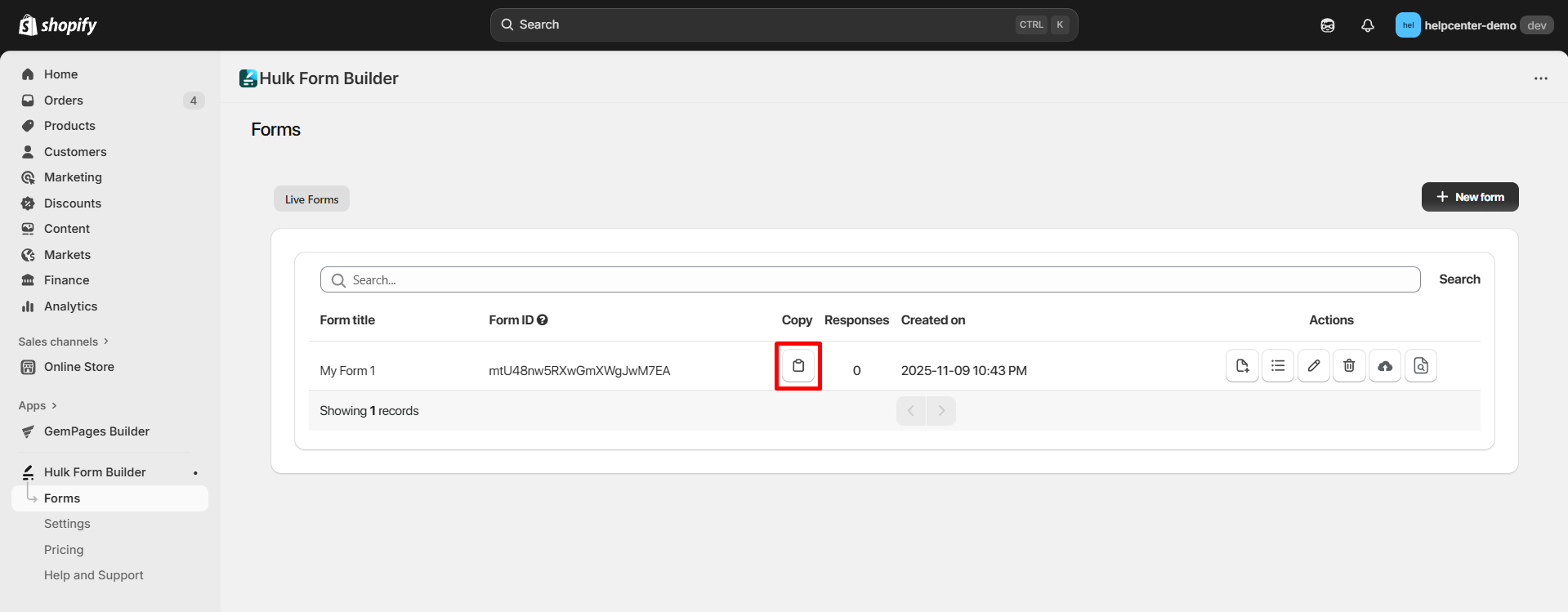This screenshot has height=612, width=1568.
Task: Click the Search button beside the forms search field
Action: click(1459, 279)
